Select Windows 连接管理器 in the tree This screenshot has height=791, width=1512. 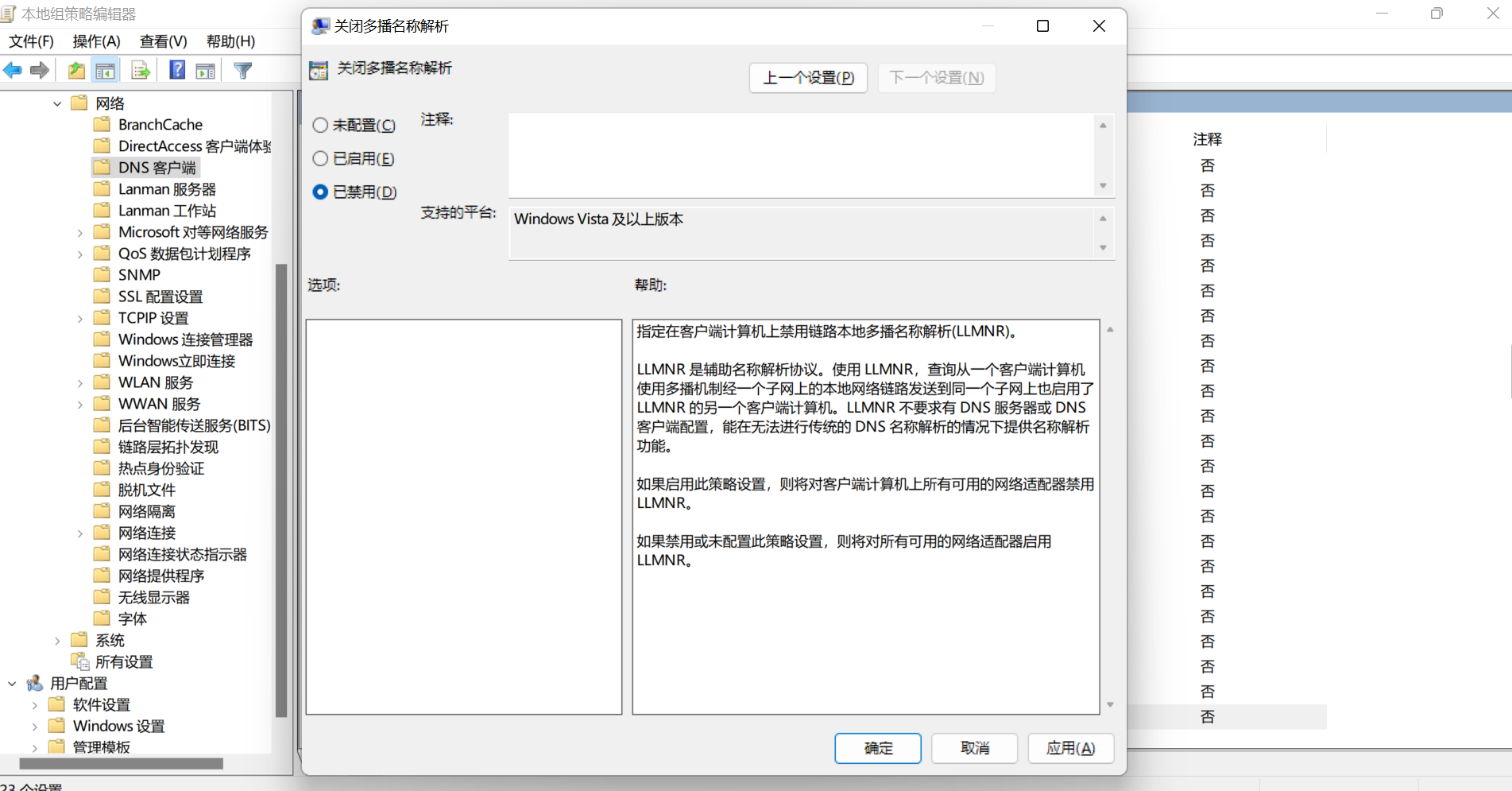pos(185,339)
